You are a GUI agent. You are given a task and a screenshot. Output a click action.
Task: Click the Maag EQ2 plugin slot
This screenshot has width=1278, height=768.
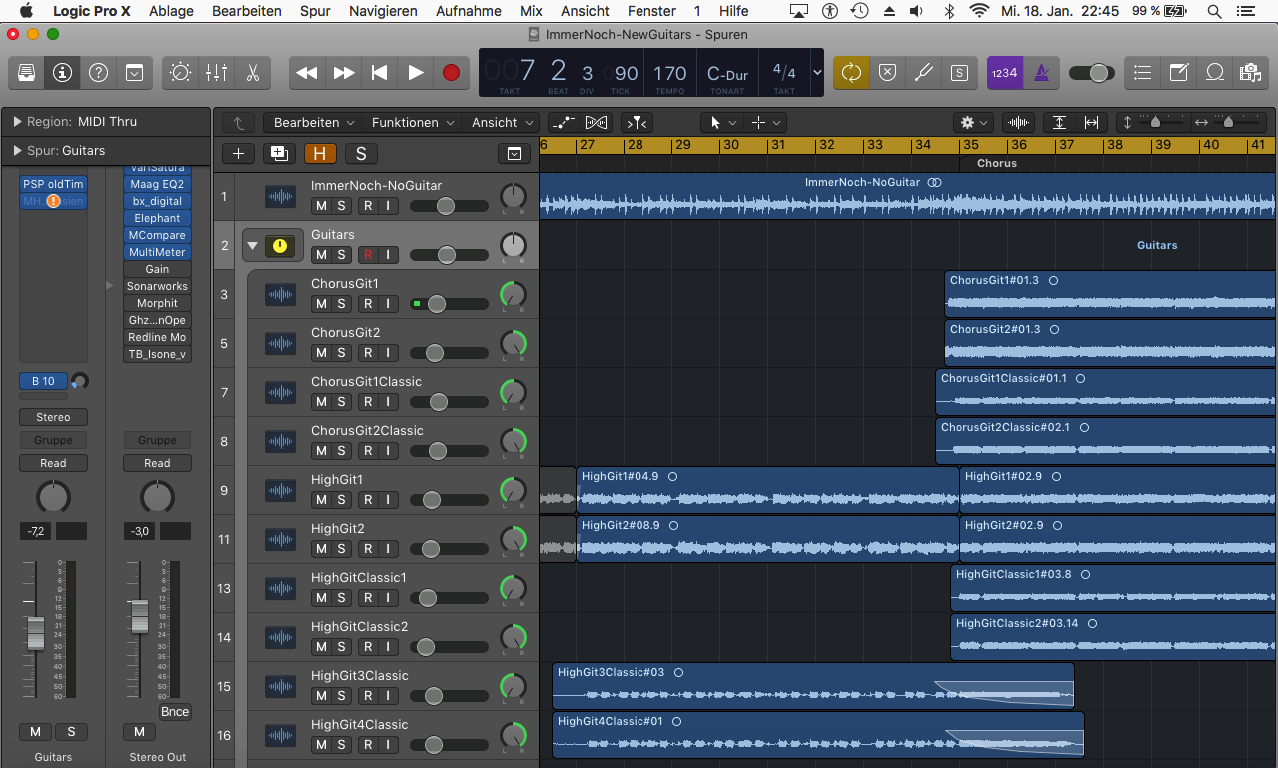[x=157, y=184]
